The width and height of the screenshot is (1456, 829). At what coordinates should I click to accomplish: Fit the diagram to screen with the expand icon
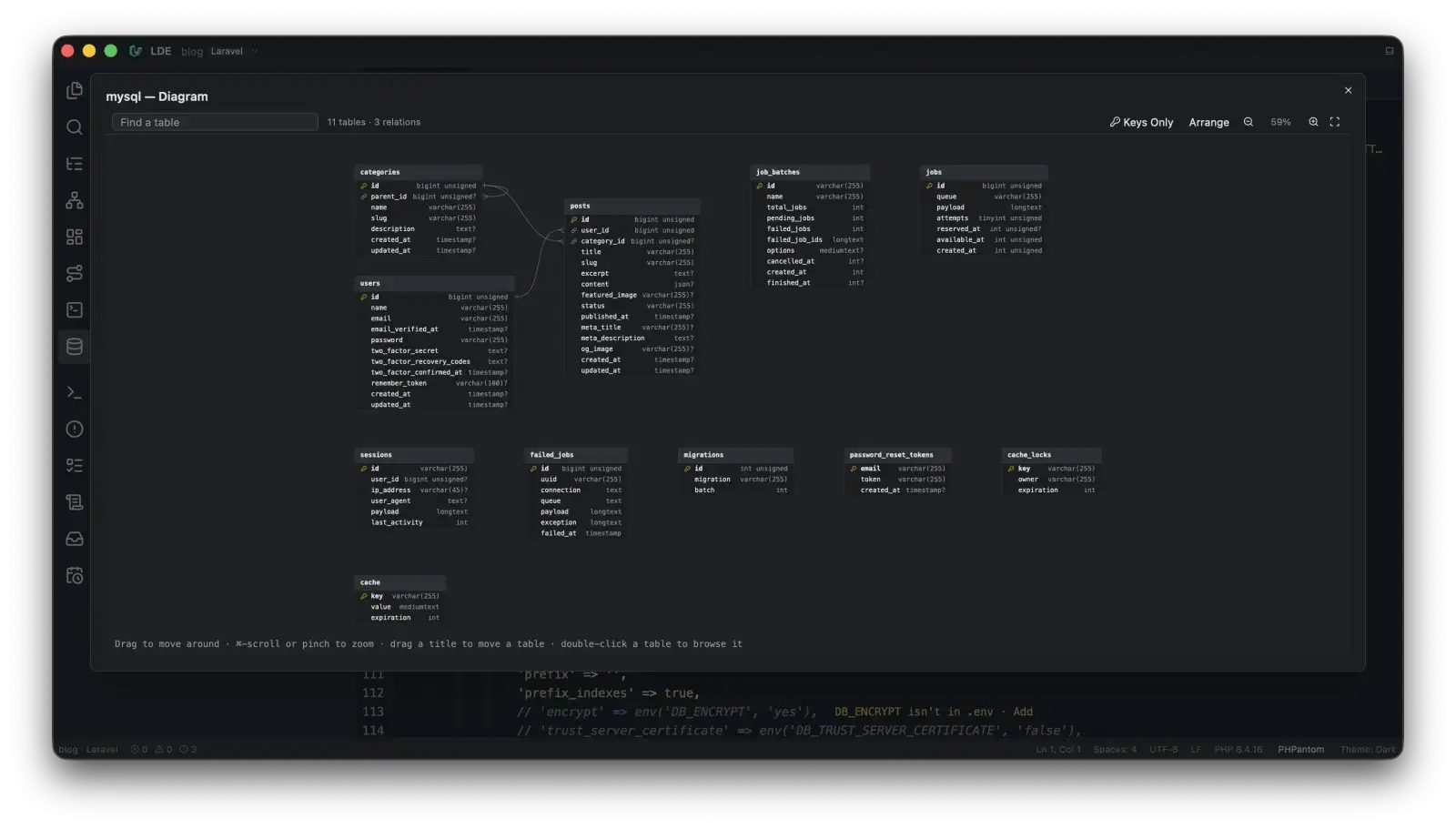[x=1335, y=122]
